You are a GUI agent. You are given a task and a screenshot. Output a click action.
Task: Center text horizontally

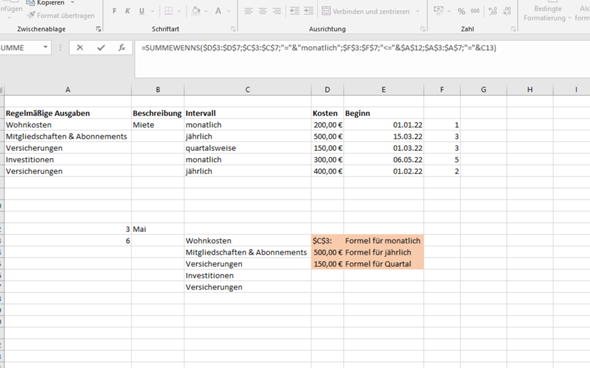[263, 11]
